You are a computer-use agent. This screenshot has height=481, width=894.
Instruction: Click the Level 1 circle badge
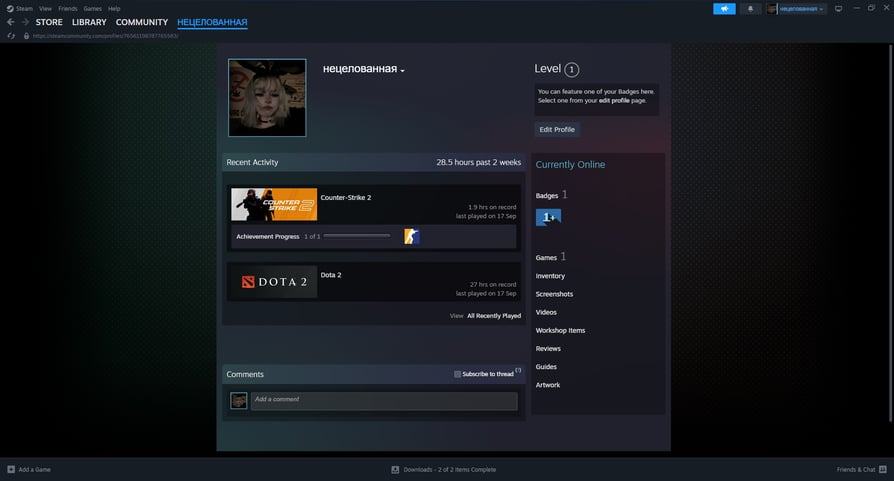pyautogui.click(x=571, y=70)
